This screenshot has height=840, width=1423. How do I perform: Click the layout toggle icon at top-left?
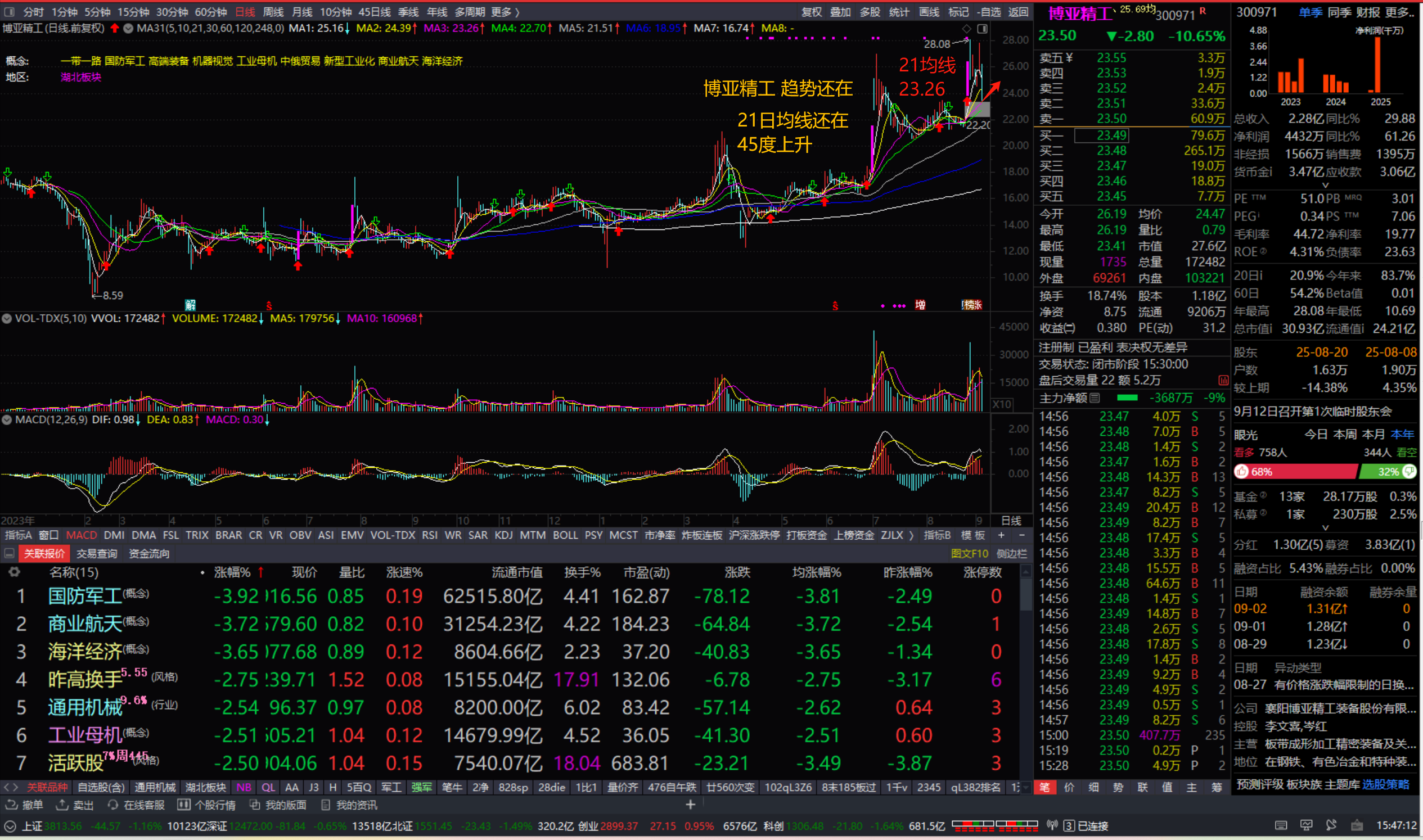(9, 11)
